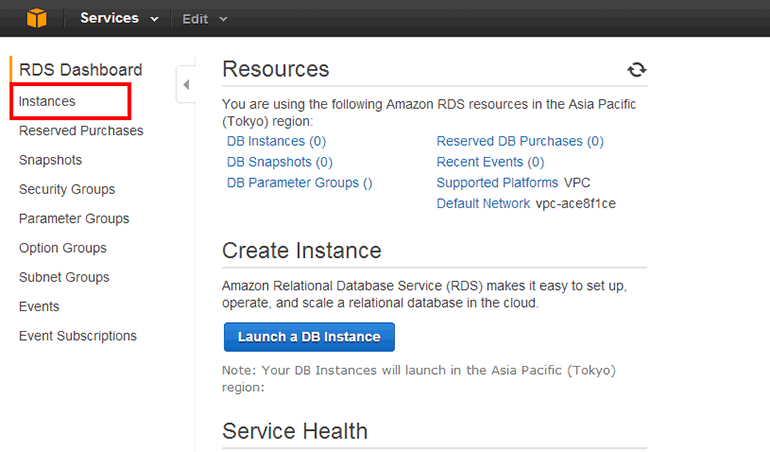Image resolution: width=770 pixels, height=452 pixels.
Task: Click the DB Parameter Groups link
Action: (x=299, y=183)
